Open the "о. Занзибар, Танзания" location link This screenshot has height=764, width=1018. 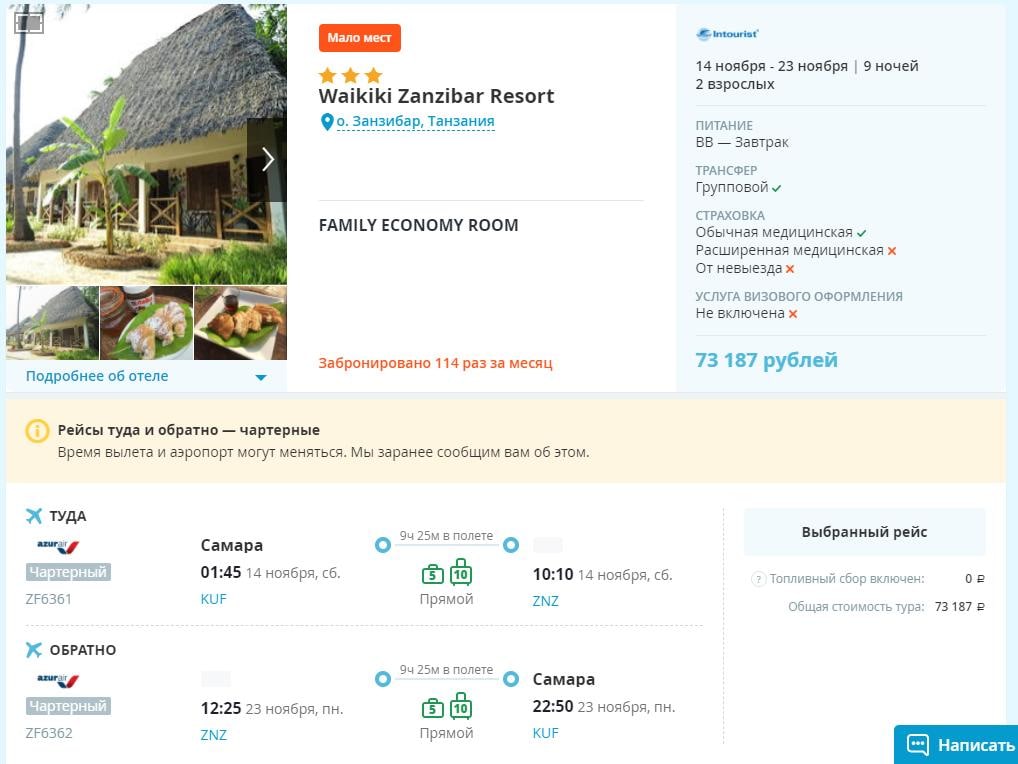click(415, 122)
